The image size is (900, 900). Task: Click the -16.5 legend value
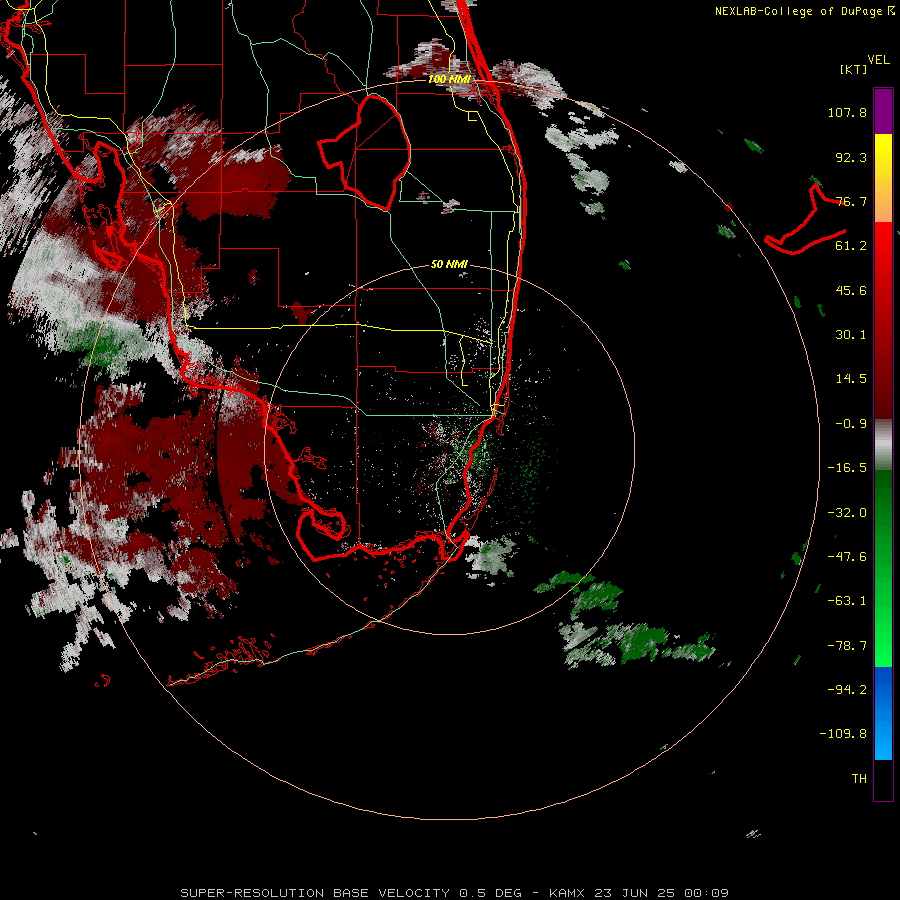[847, 468]
